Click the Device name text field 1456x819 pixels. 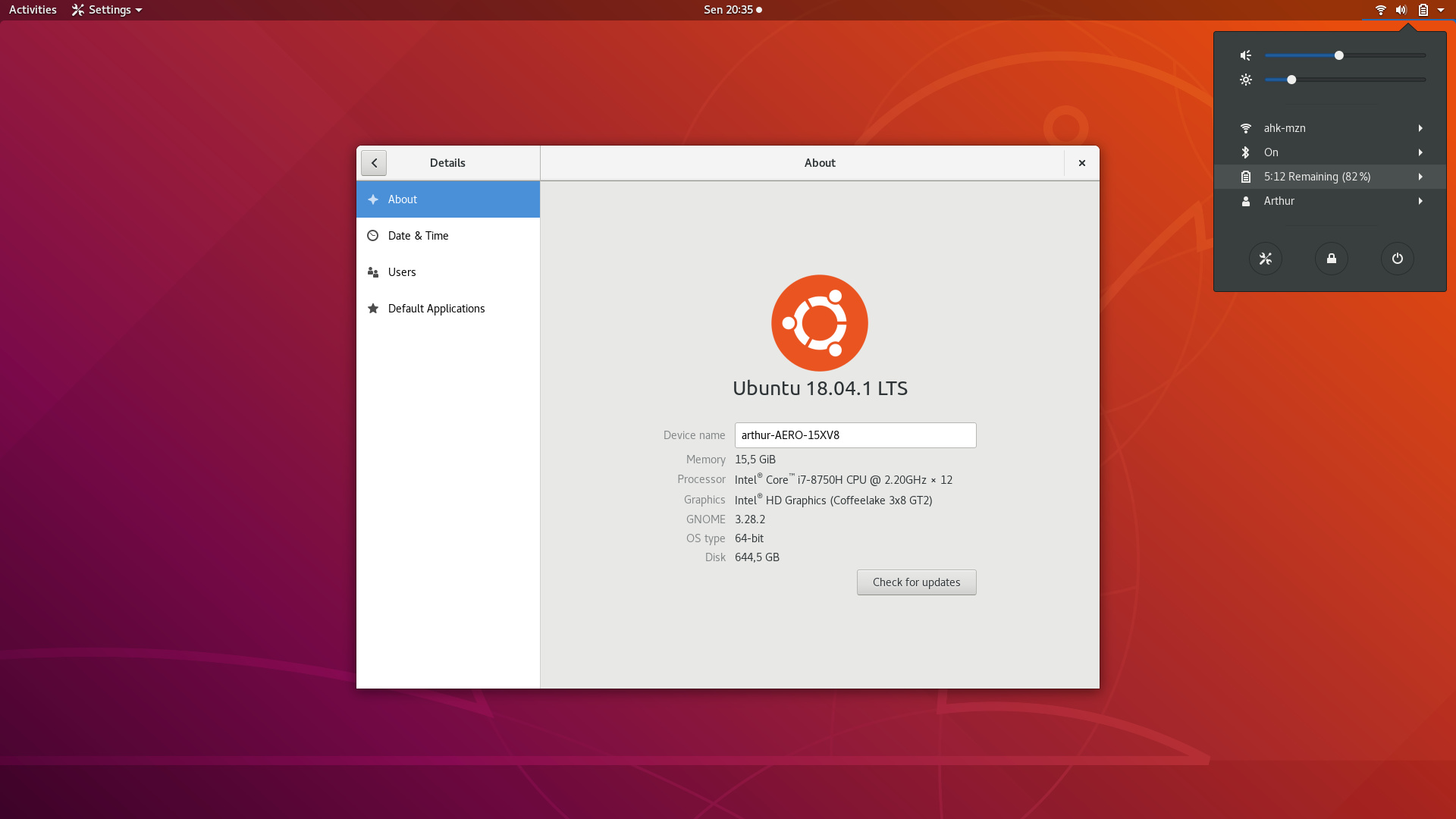click(x=855, y=435)
